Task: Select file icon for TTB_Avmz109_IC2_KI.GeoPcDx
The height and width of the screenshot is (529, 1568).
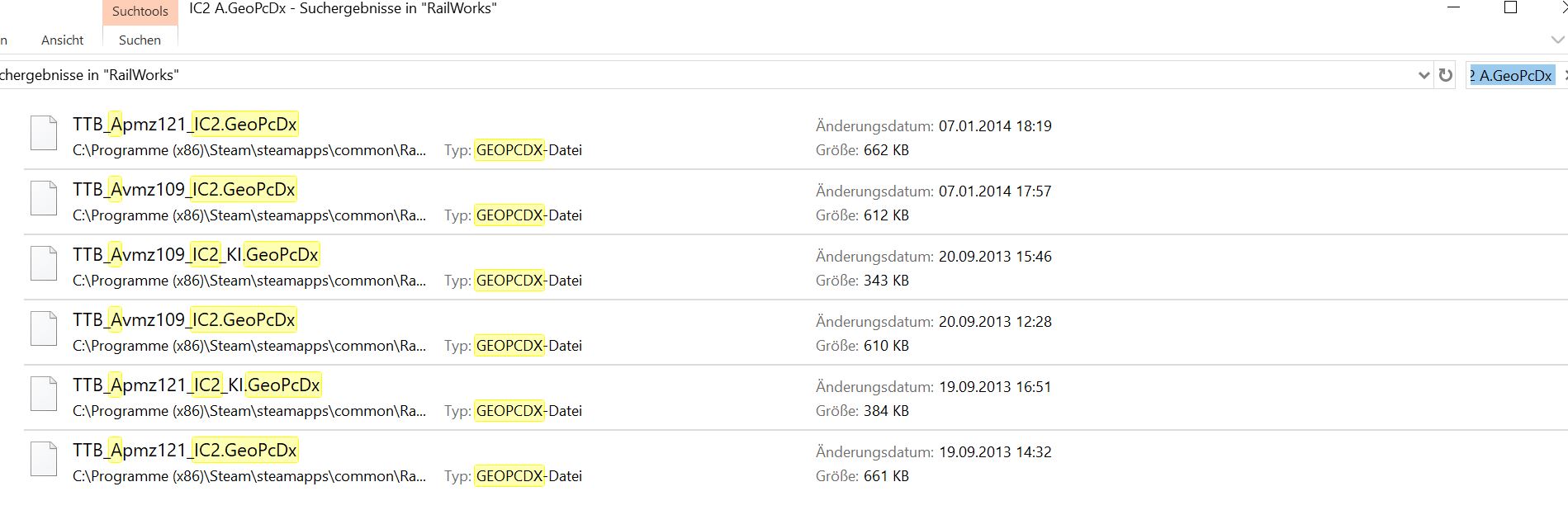Action: 44,264
